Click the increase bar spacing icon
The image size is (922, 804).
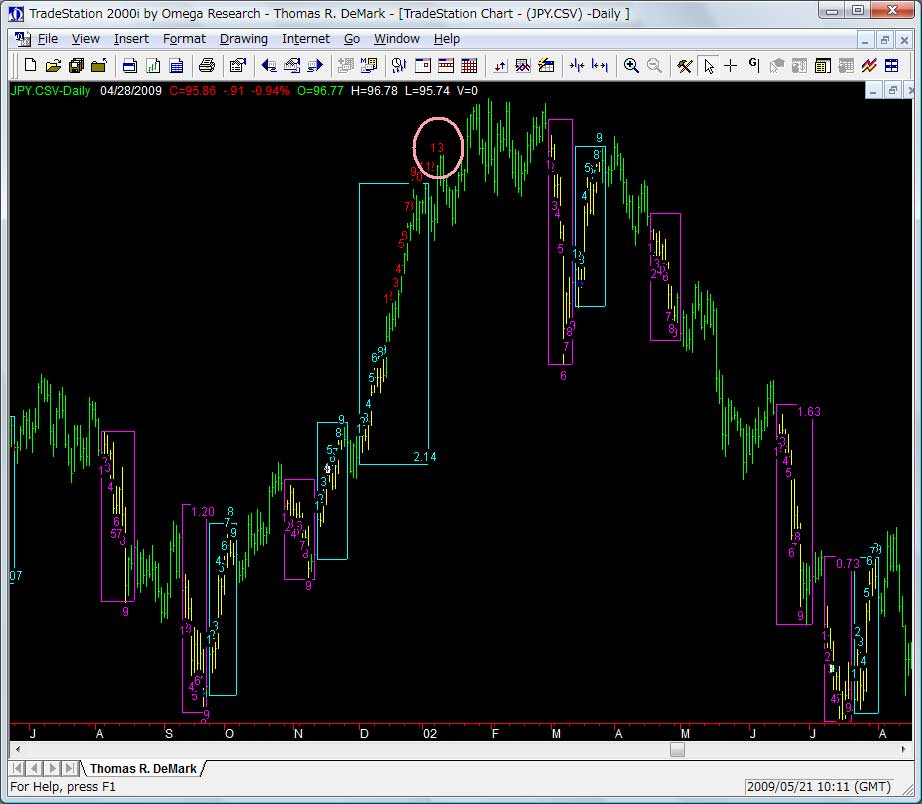coord(600,66)
